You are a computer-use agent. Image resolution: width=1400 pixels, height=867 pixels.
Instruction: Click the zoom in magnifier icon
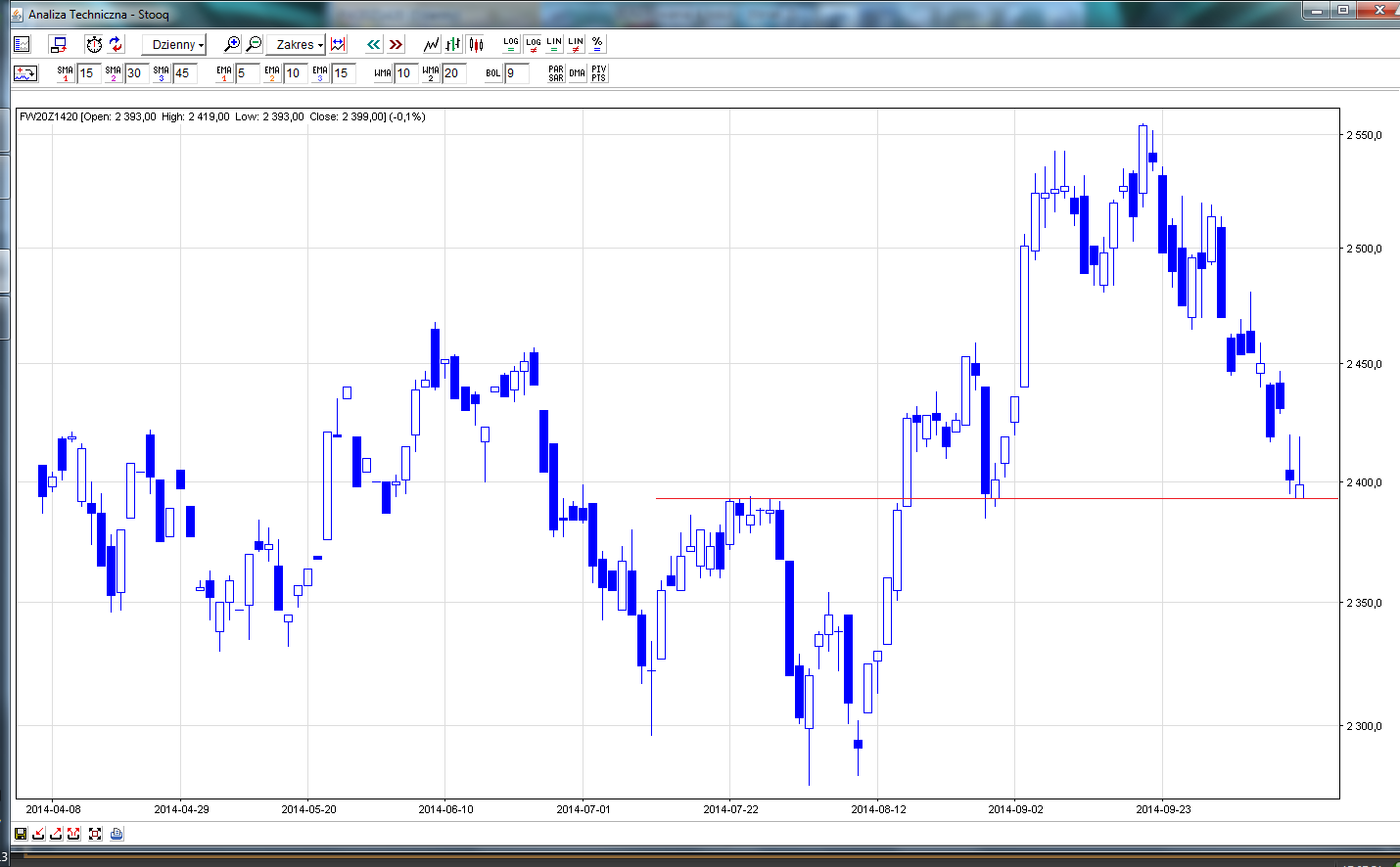232,44
